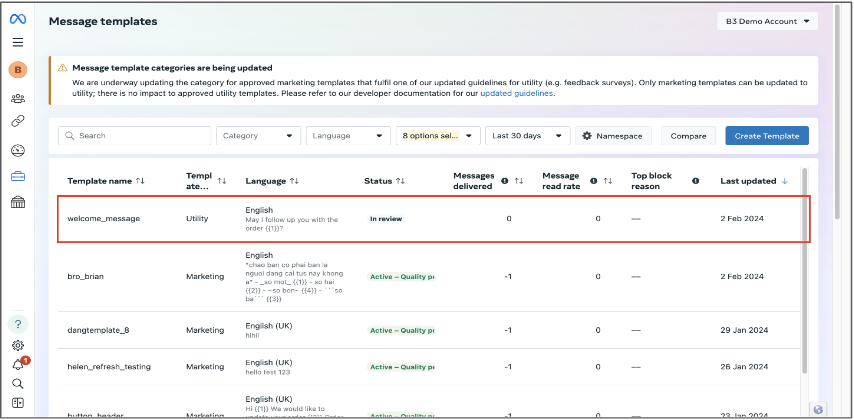
Task: Open notifications bell with red badge
Action: 19,364
